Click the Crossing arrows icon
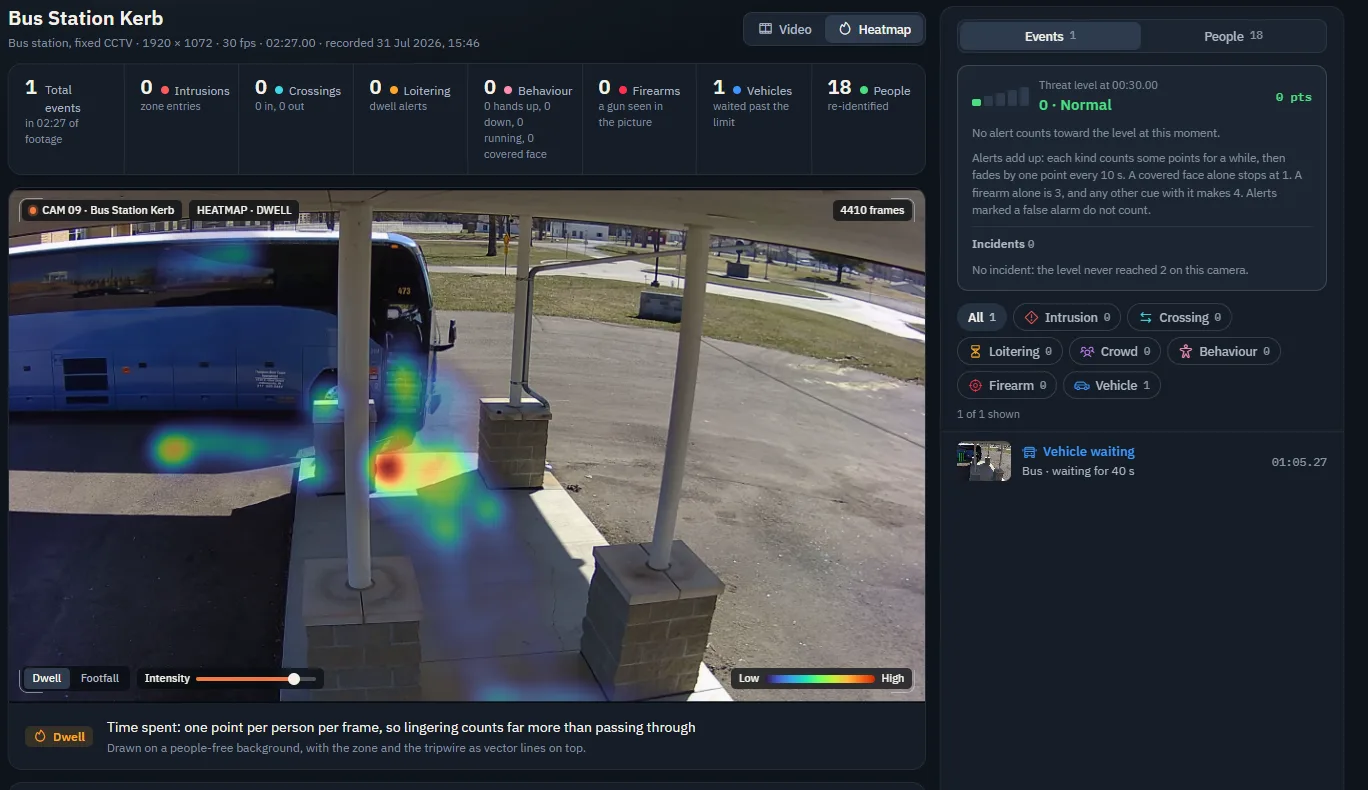 point(1146,317)
